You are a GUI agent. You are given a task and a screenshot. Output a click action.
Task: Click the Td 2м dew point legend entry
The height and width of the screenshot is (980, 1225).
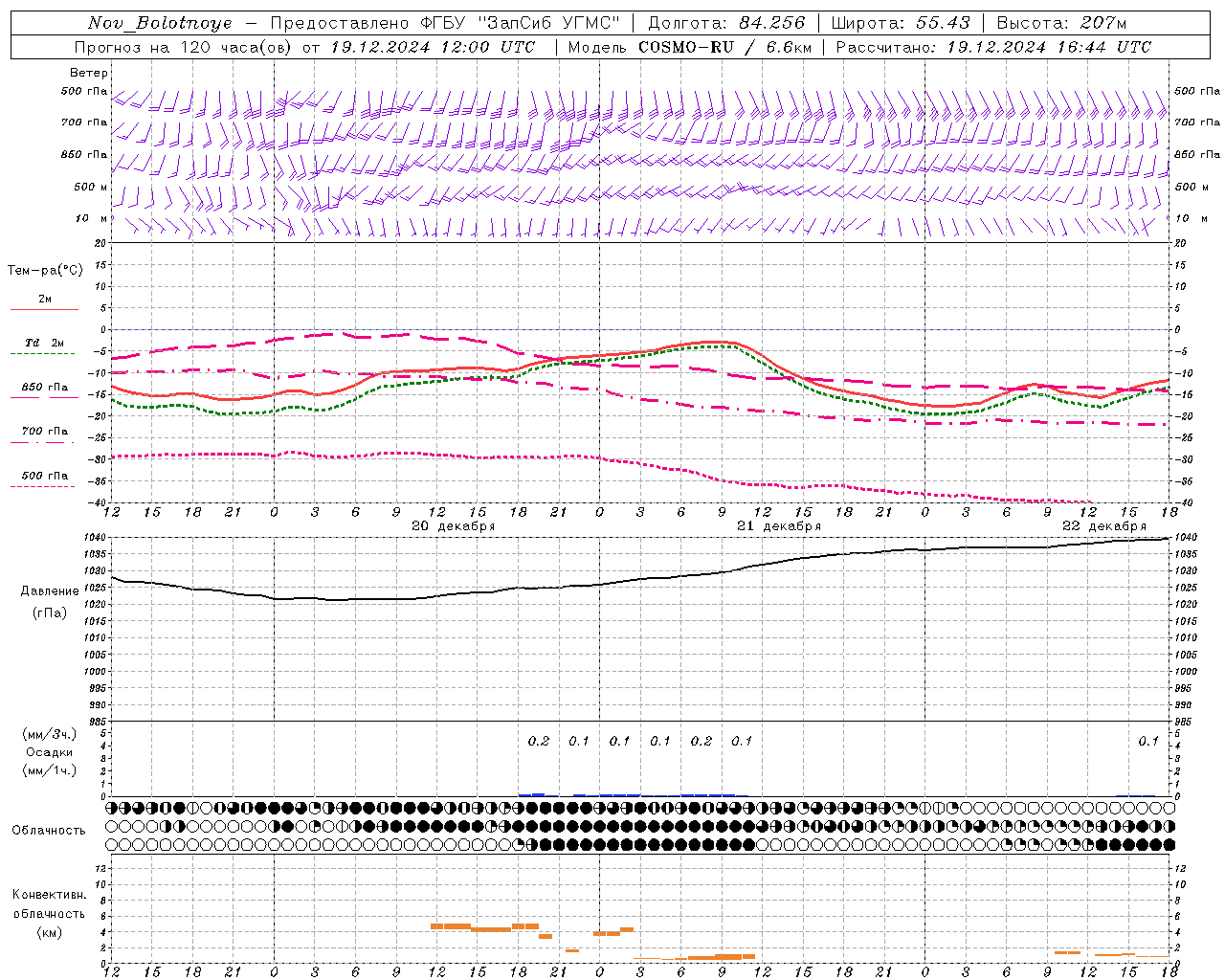[x=44, y=343]
